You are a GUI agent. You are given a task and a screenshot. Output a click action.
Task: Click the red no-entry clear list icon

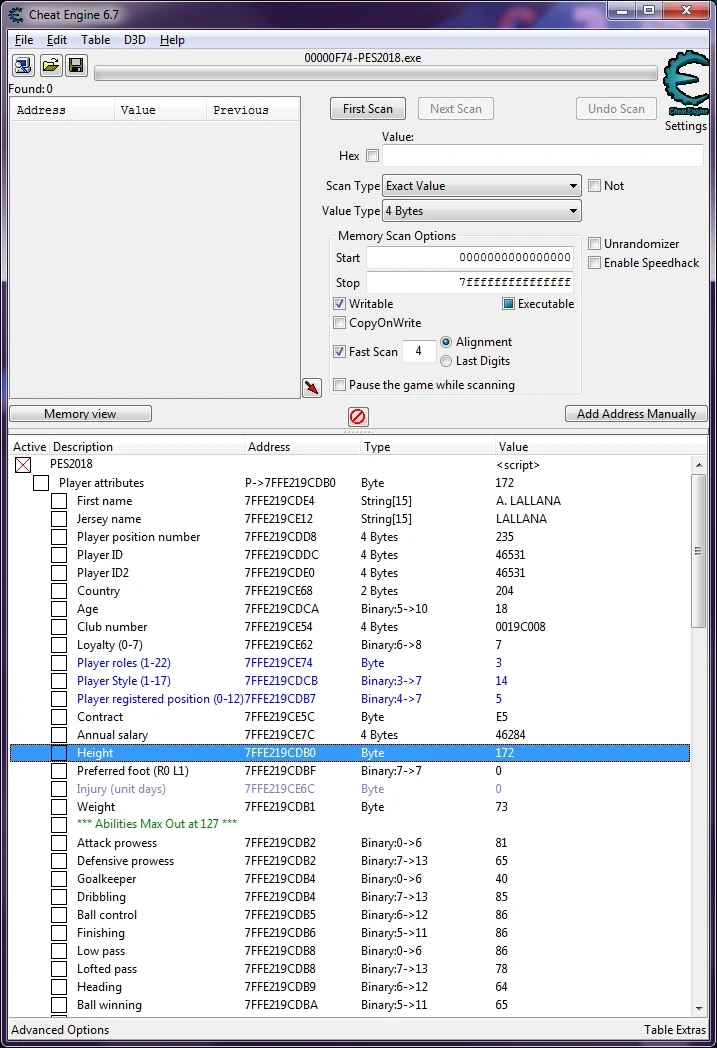click(x=357, y=416)
